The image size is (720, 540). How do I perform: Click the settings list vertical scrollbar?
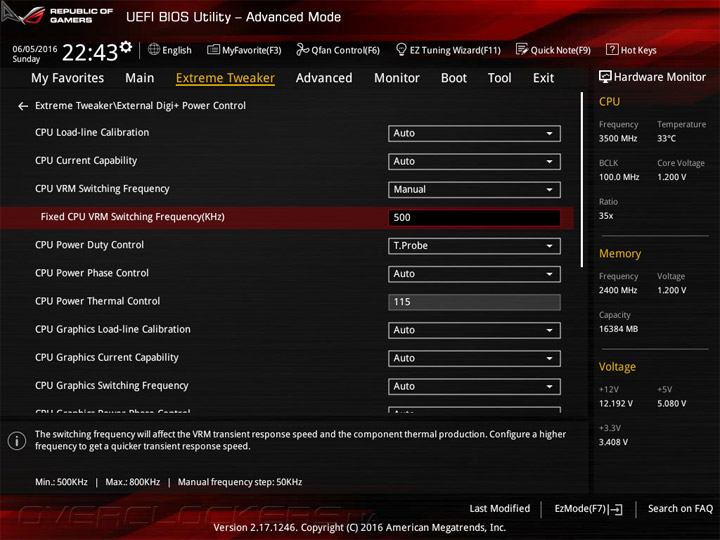582,179
